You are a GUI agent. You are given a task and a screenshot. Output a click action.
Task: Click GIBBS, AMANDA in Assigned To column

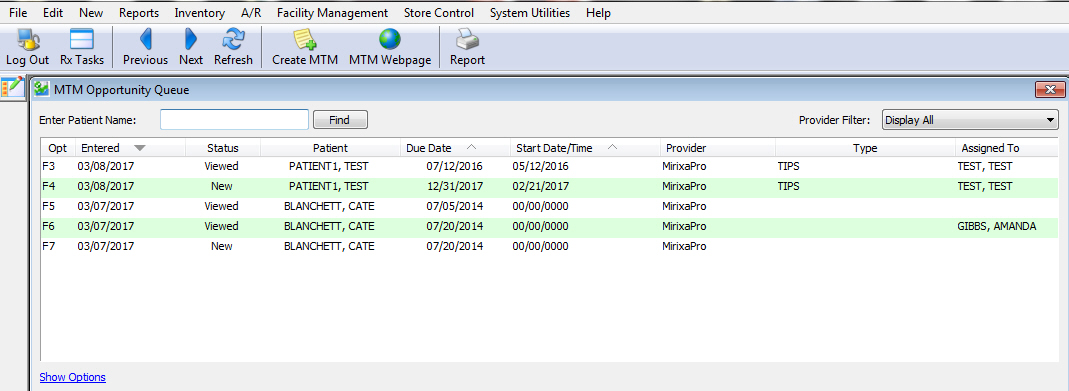click(x=997, y=225)
